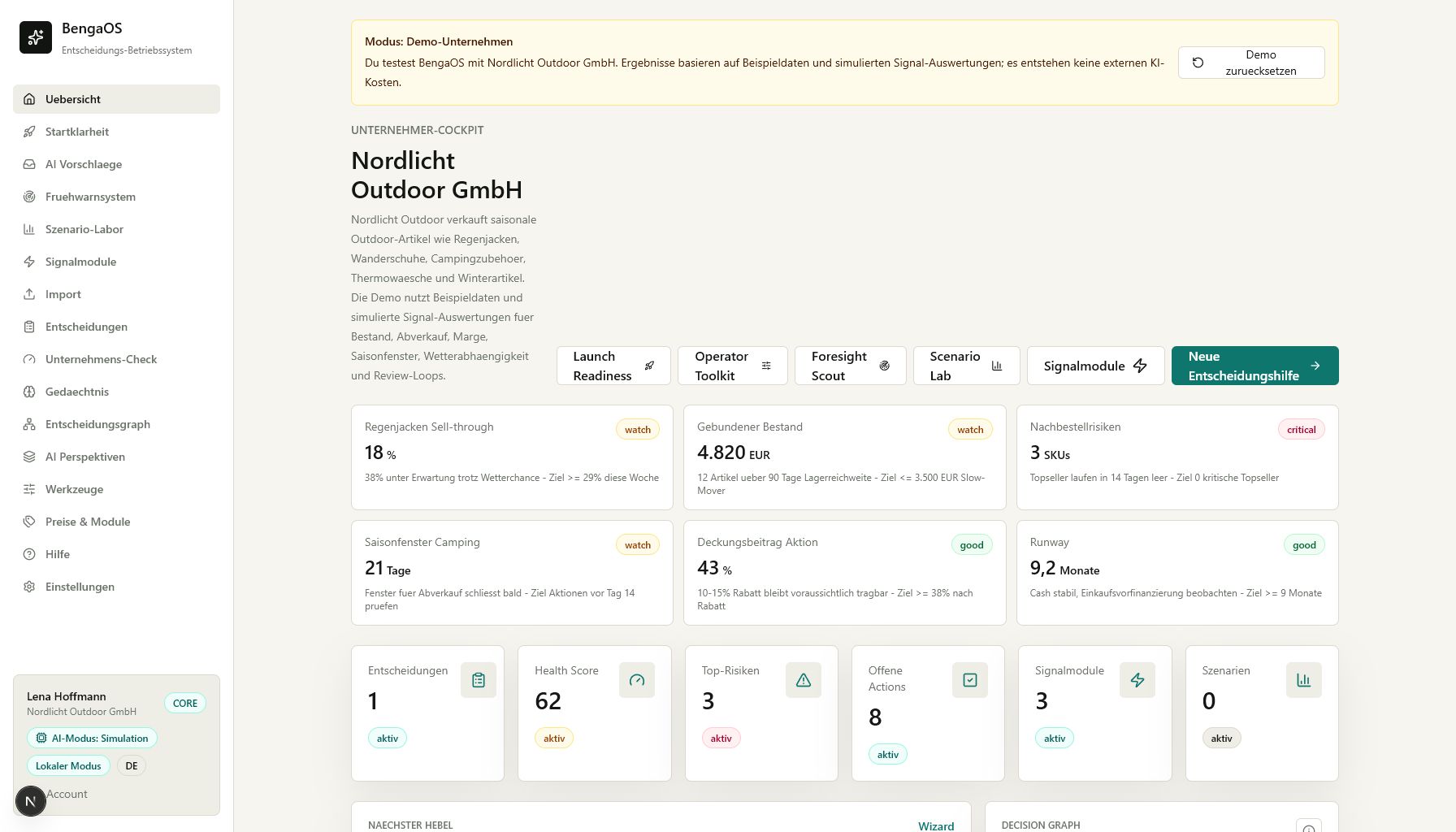The width and height of the screenshot is (1456, 832).
Task: Launch Foresight Scout
Action: click(x=850, y=366)
